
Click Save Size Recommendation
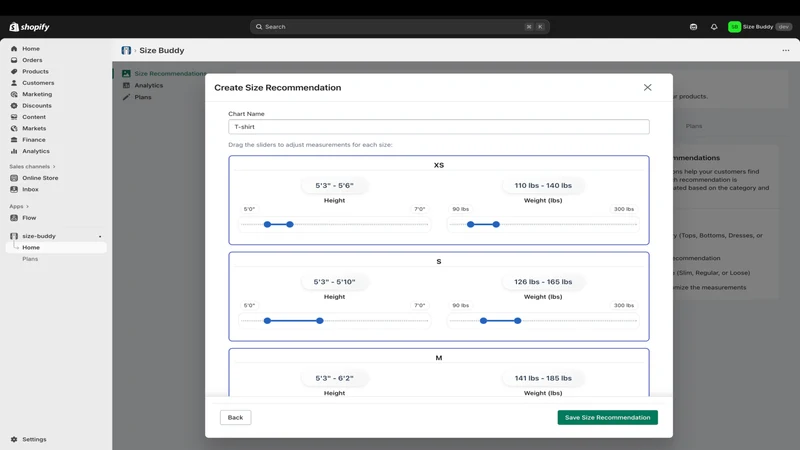(x=607, y=417)
